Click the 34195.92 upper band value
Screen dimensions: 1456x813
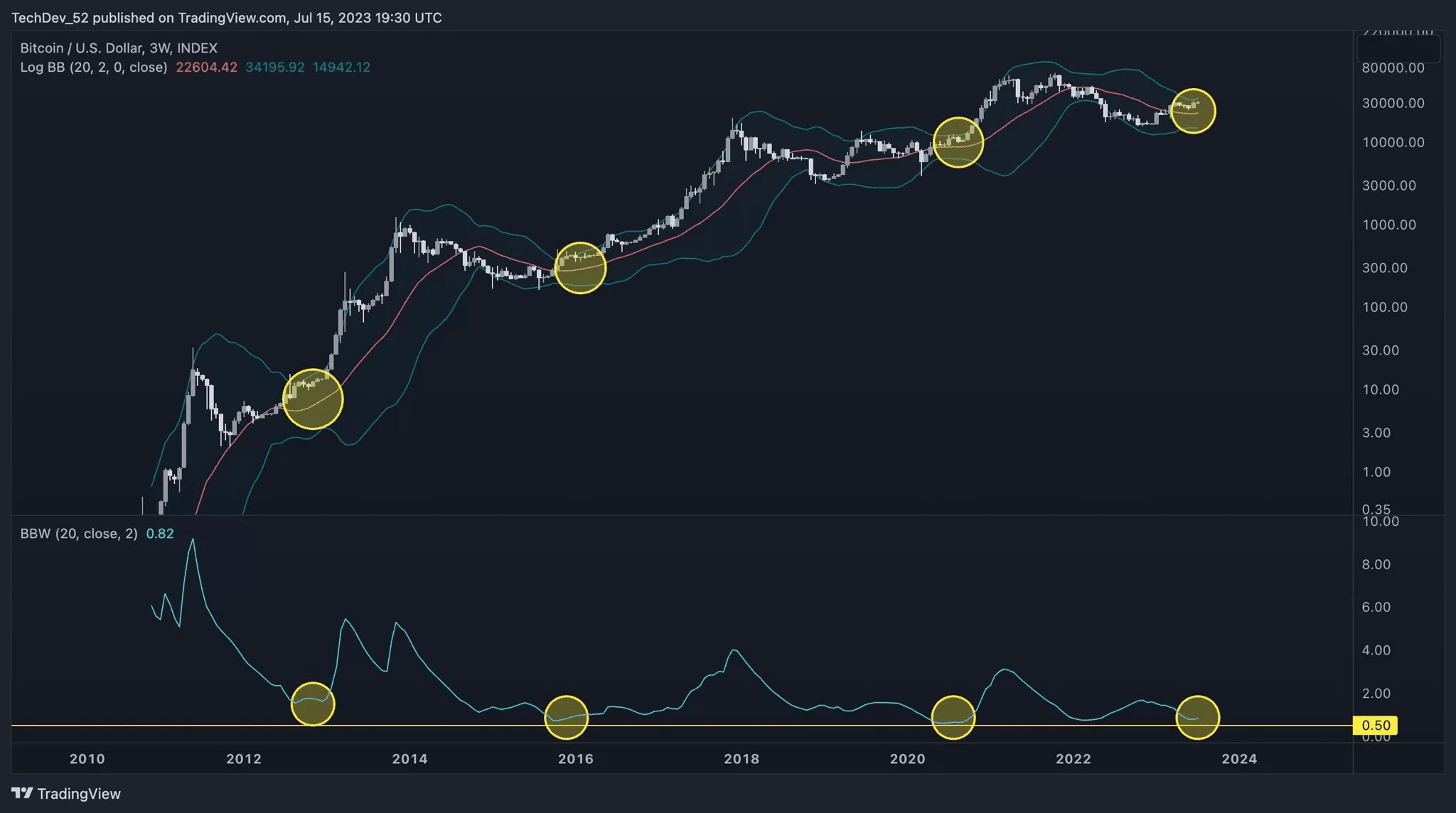pyautogui.click(x=274, y=67)
